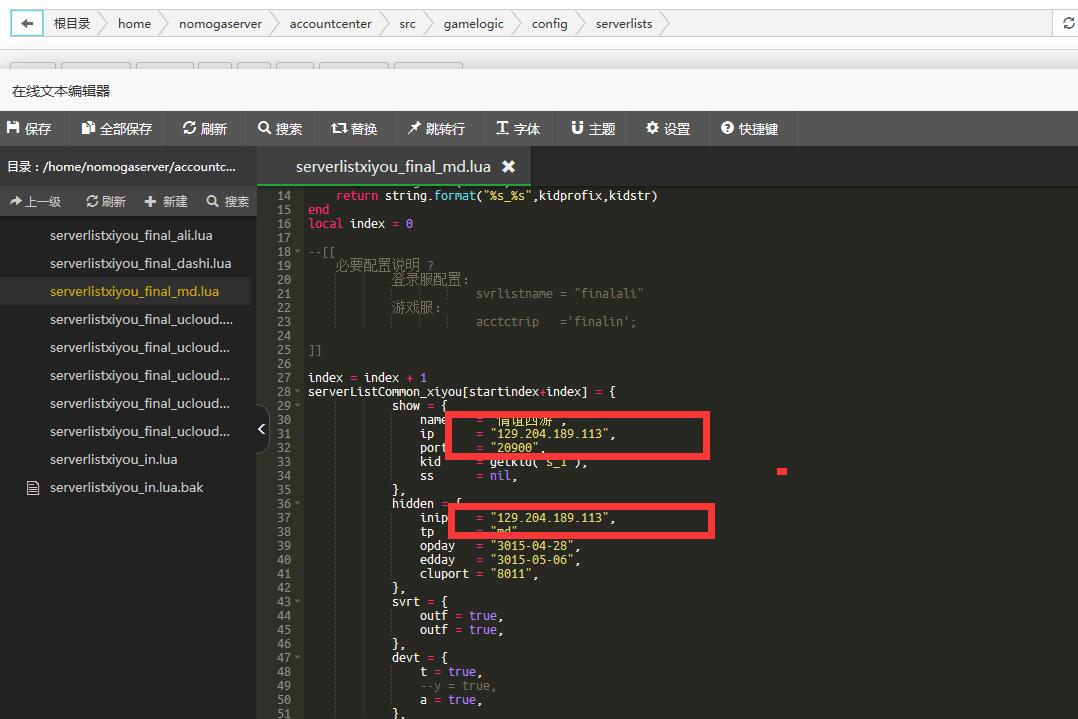The height and width of the screenshot is (719, 1078).
Task: Show 快捷键 keyboard shortcuts help
Action: [x=750, y=129]
